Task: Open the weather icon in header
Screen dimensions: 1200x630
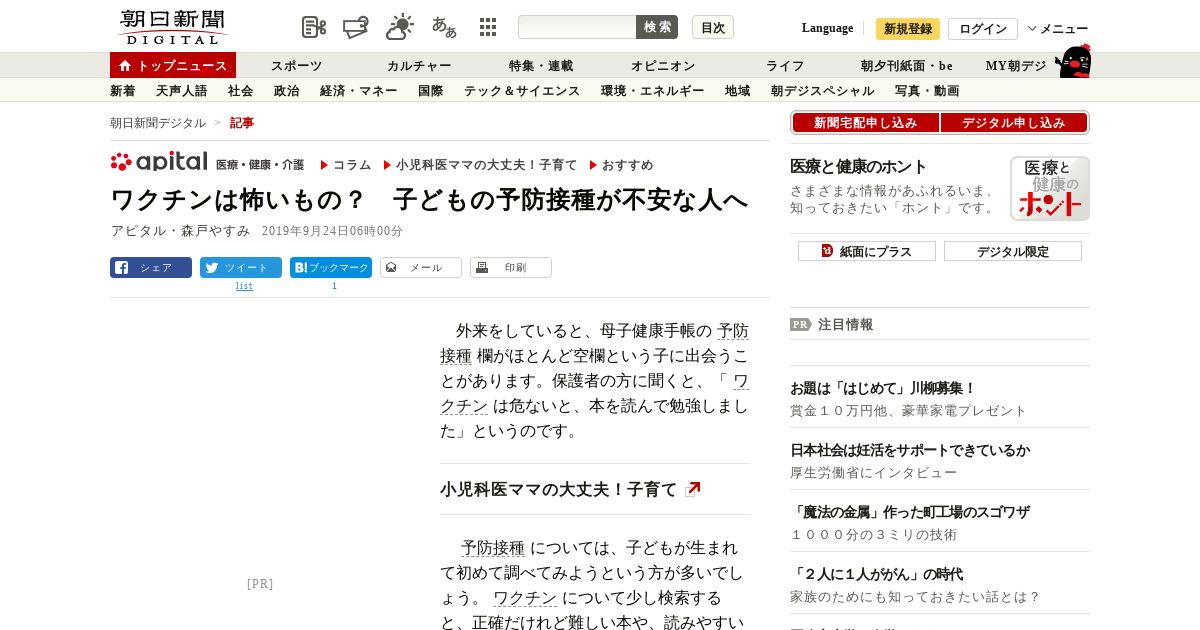Action: click(400, 27)
